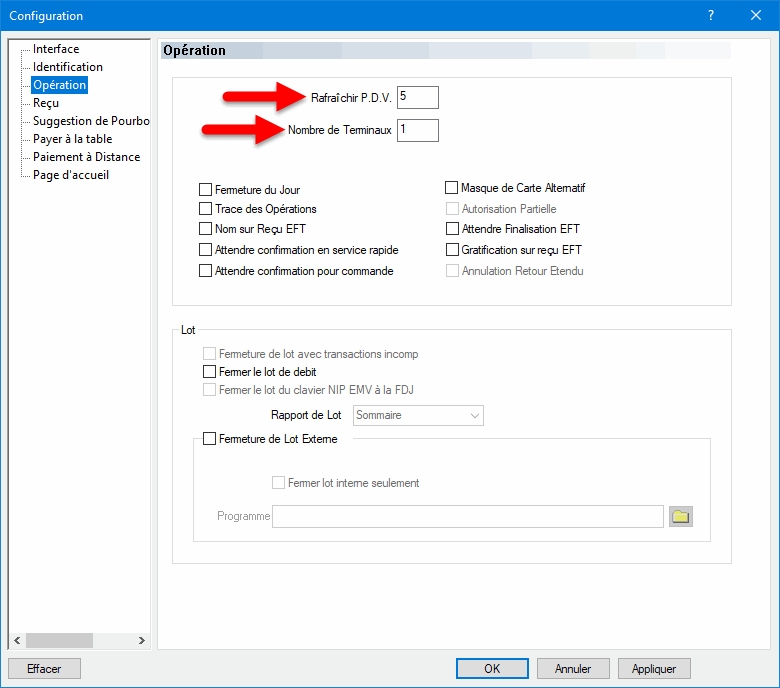
Task: Enable Fermeture de Lot Externe
Action: pos(209,438)
